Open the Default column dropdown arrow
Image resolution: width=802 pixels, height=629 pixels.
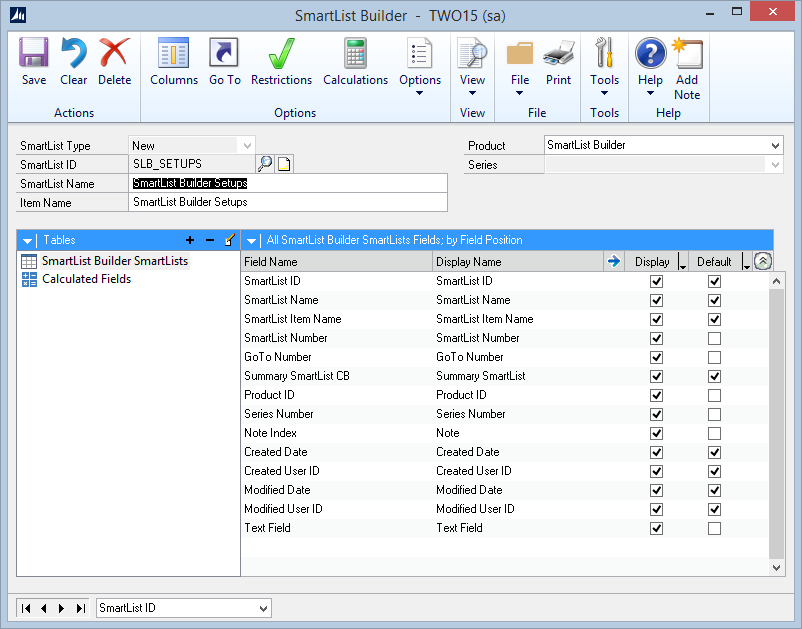point(746,262)
